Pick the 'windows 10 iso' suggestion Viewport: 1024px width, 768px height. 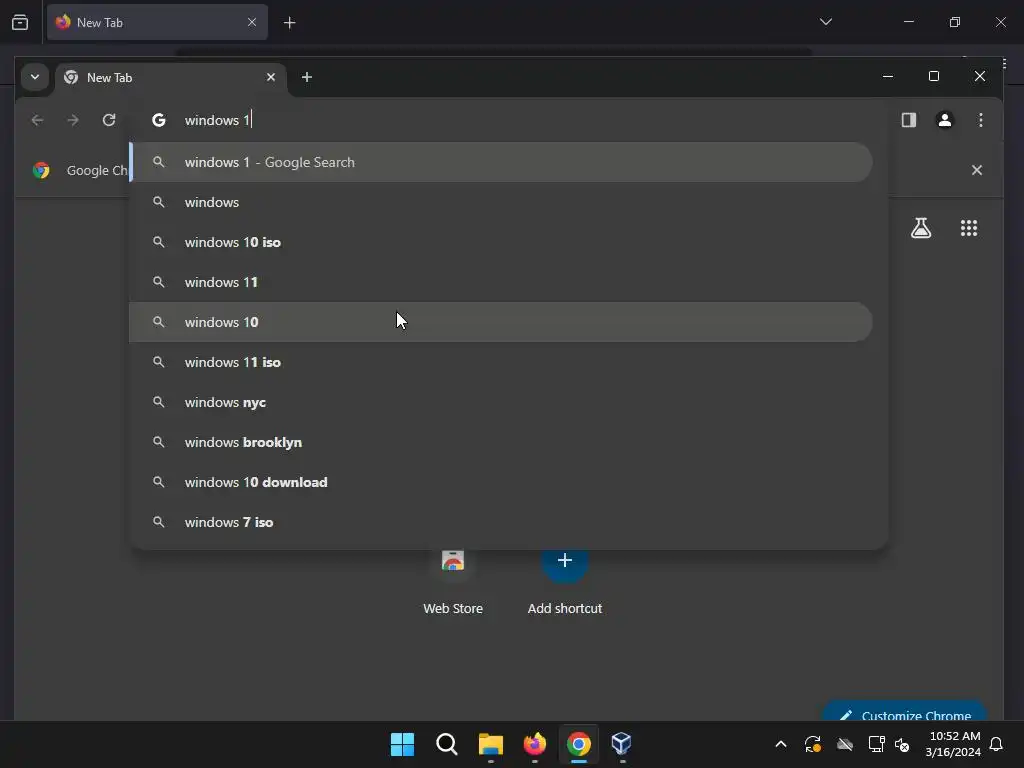tap(501, 242)
